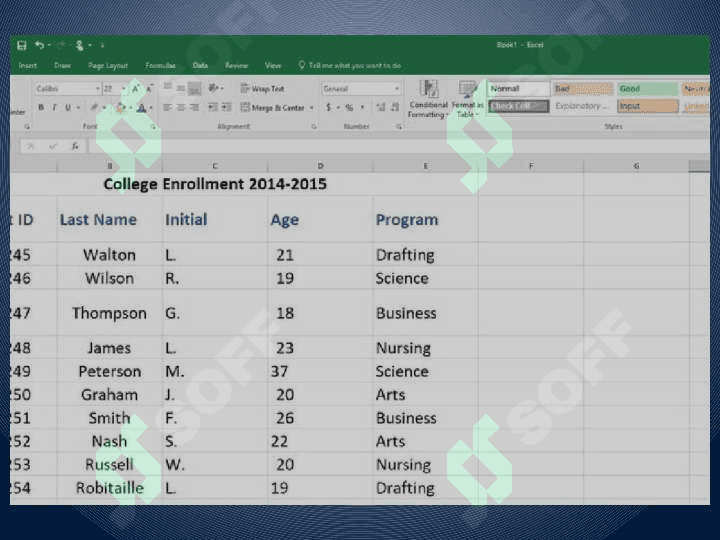Viewport: 720px width, 540px height.
Task: Click the Accounting dollar sign icon
Action: coord(328,107)
